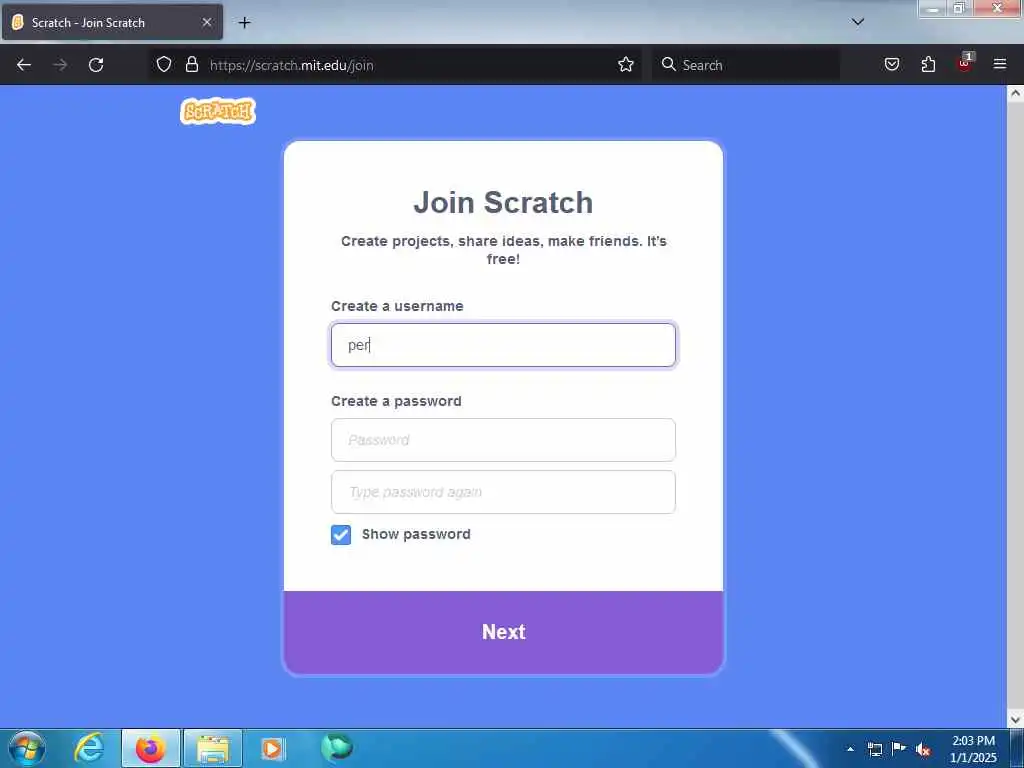The height and width of the screenshot is (768, 1024).
Task: Open the Windows Start menu
Action: coord(27,748)
